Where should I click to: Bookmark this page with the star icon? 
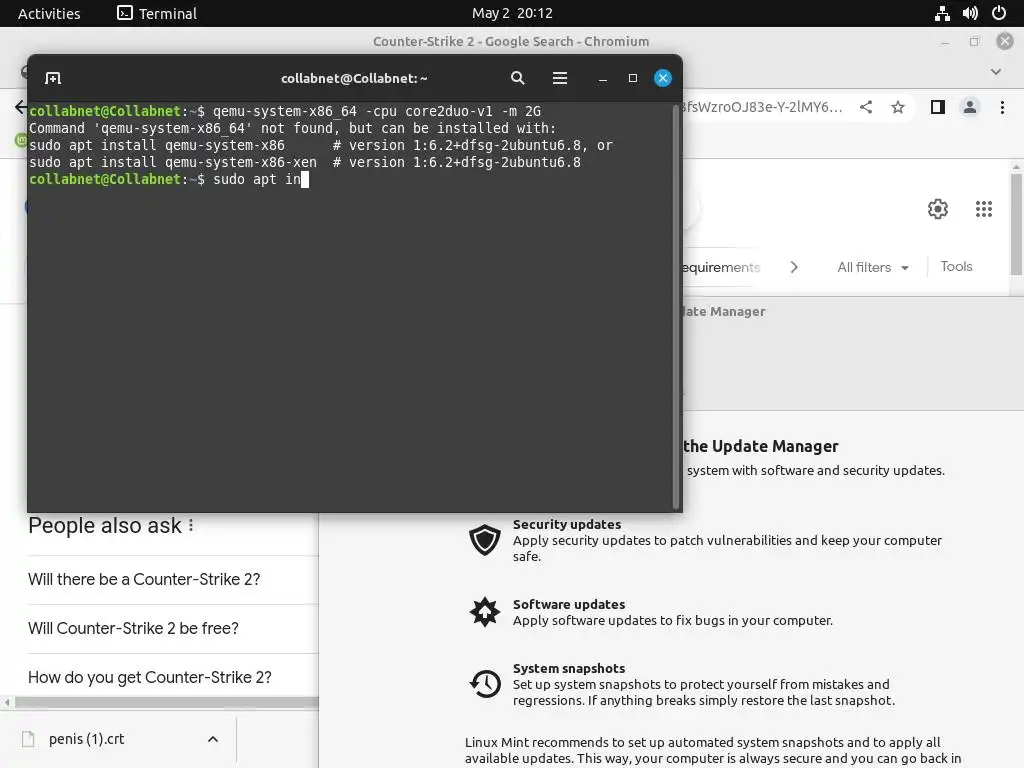coord(898,107)
